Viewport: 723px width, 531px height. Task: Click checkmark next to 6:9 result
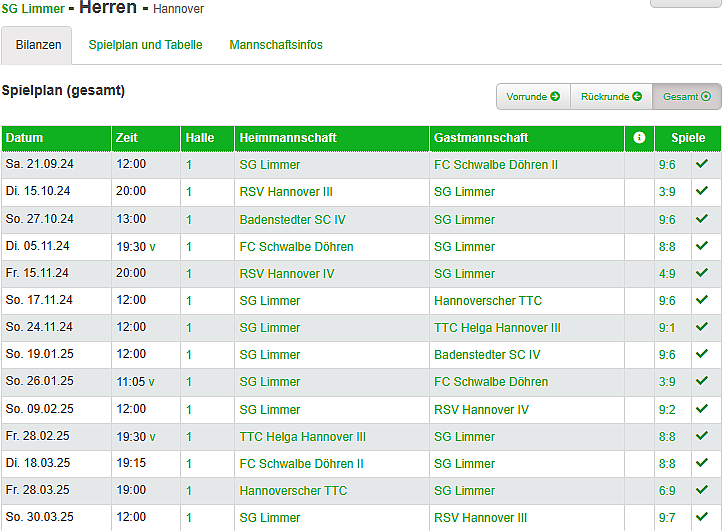[702, 491]
